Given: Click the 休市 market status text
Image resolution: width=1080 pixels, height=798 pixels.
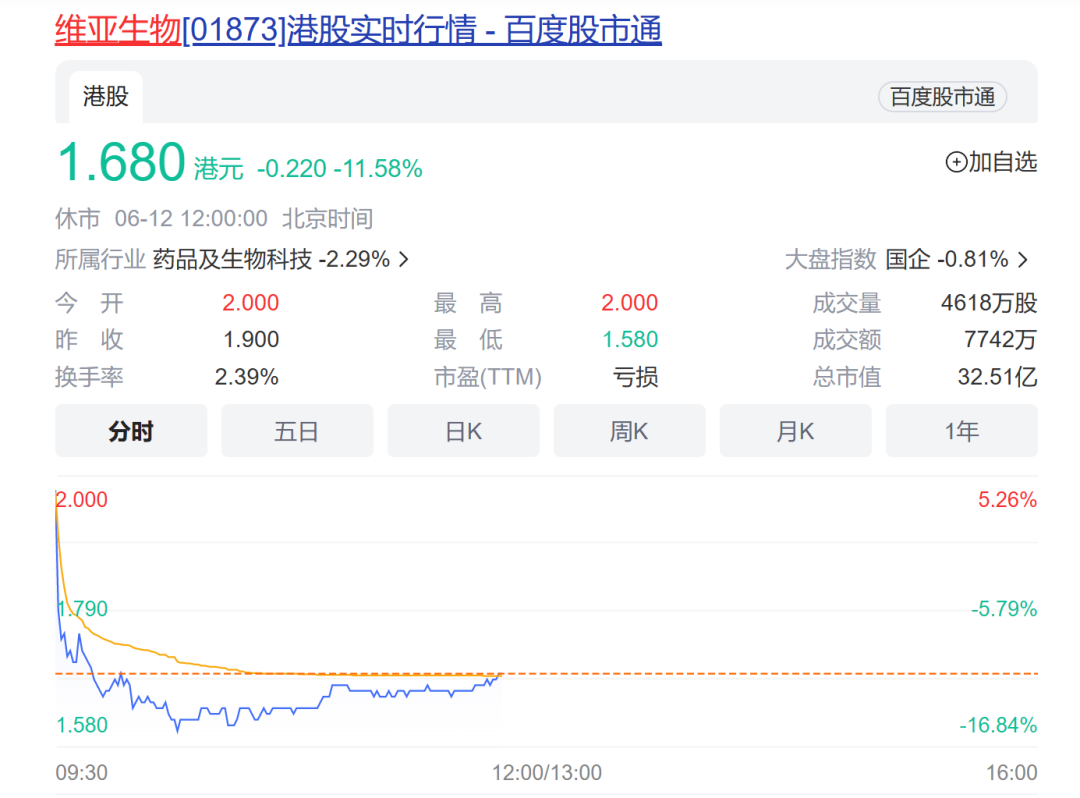Looking at the screenshot, I should click(x=78, y=219).
